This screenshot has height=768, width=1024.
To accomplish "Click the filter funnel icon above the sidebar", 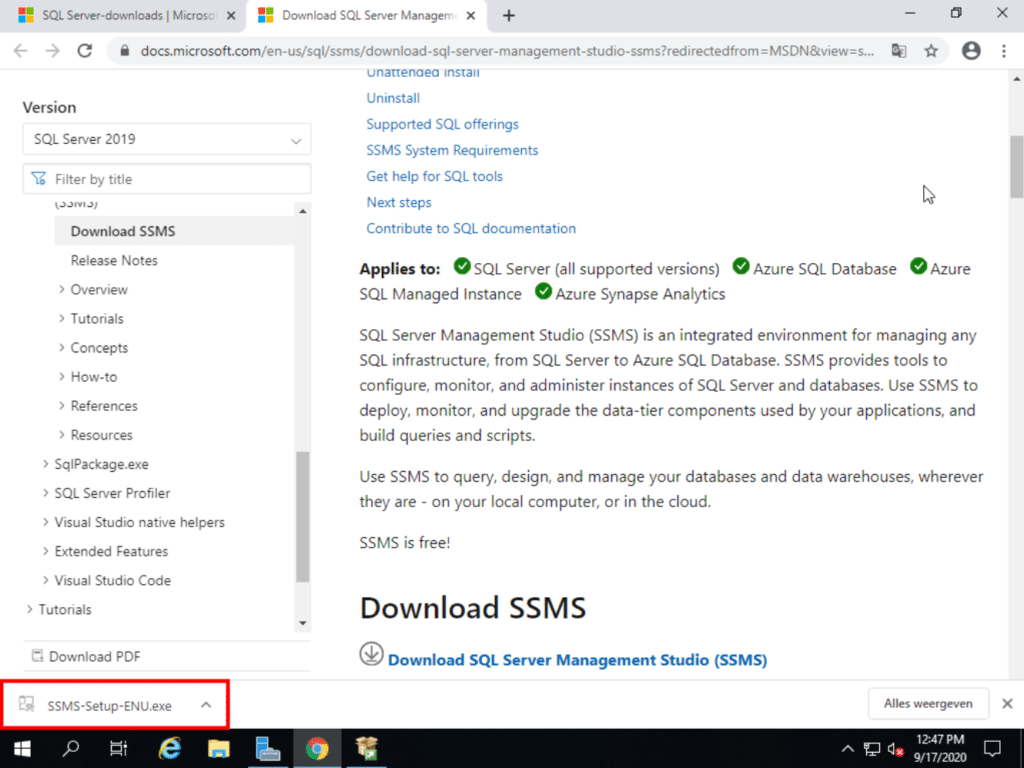I will [x=39, y=177].
